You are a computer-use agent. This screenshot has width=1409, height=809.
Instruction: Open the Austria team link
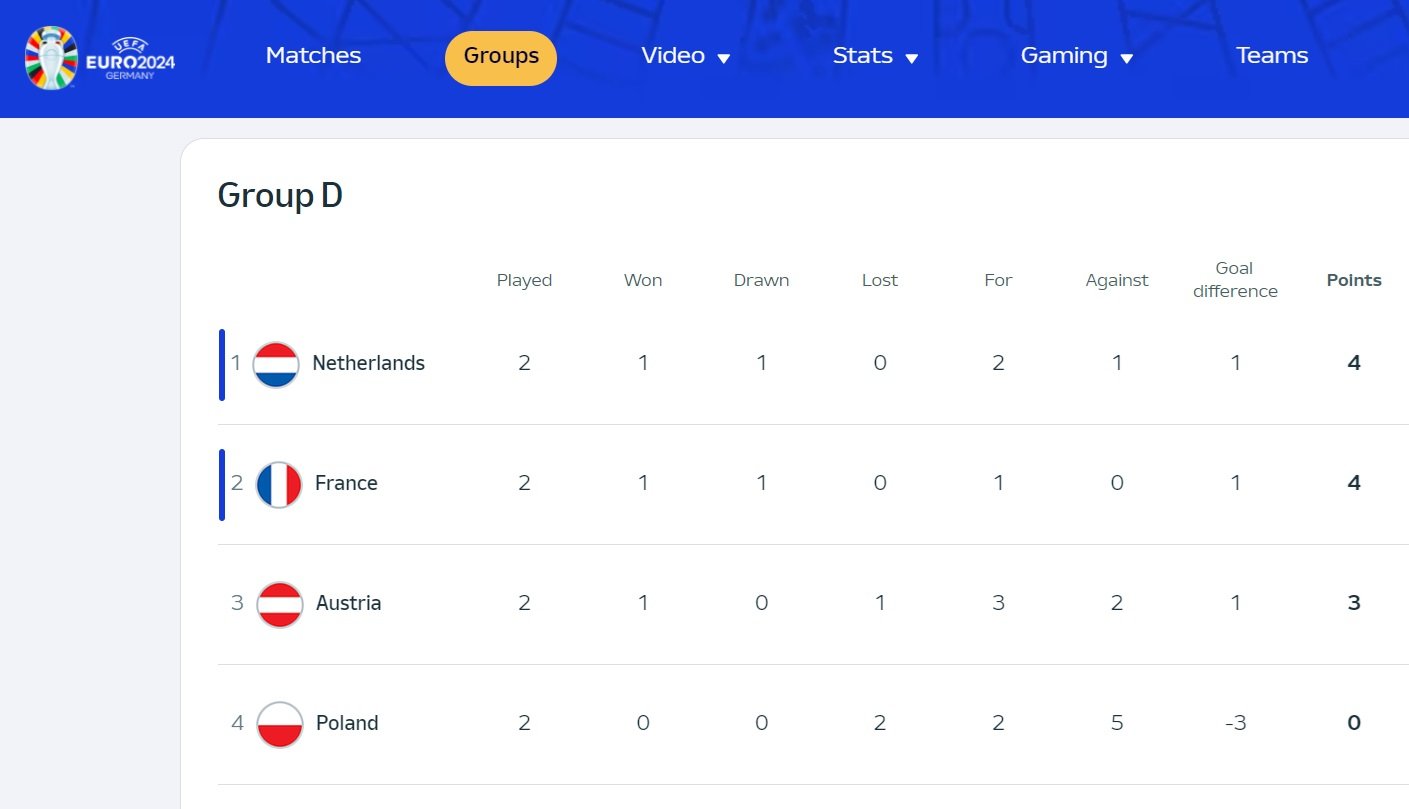coord(348,603)
